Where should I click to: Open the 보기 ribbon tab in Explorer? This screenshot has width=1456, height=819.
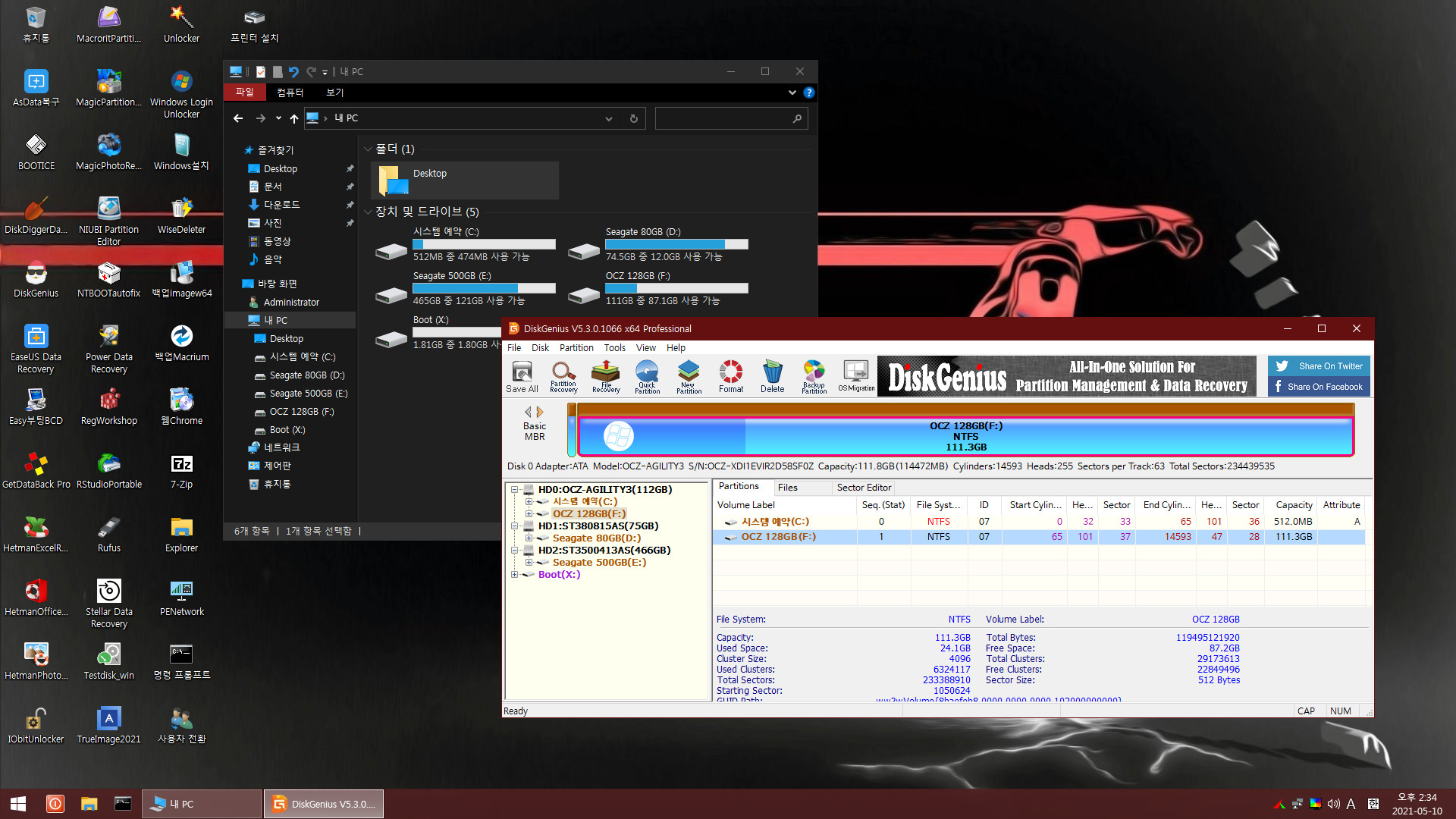pyautogui.click(x=335, y=93)
